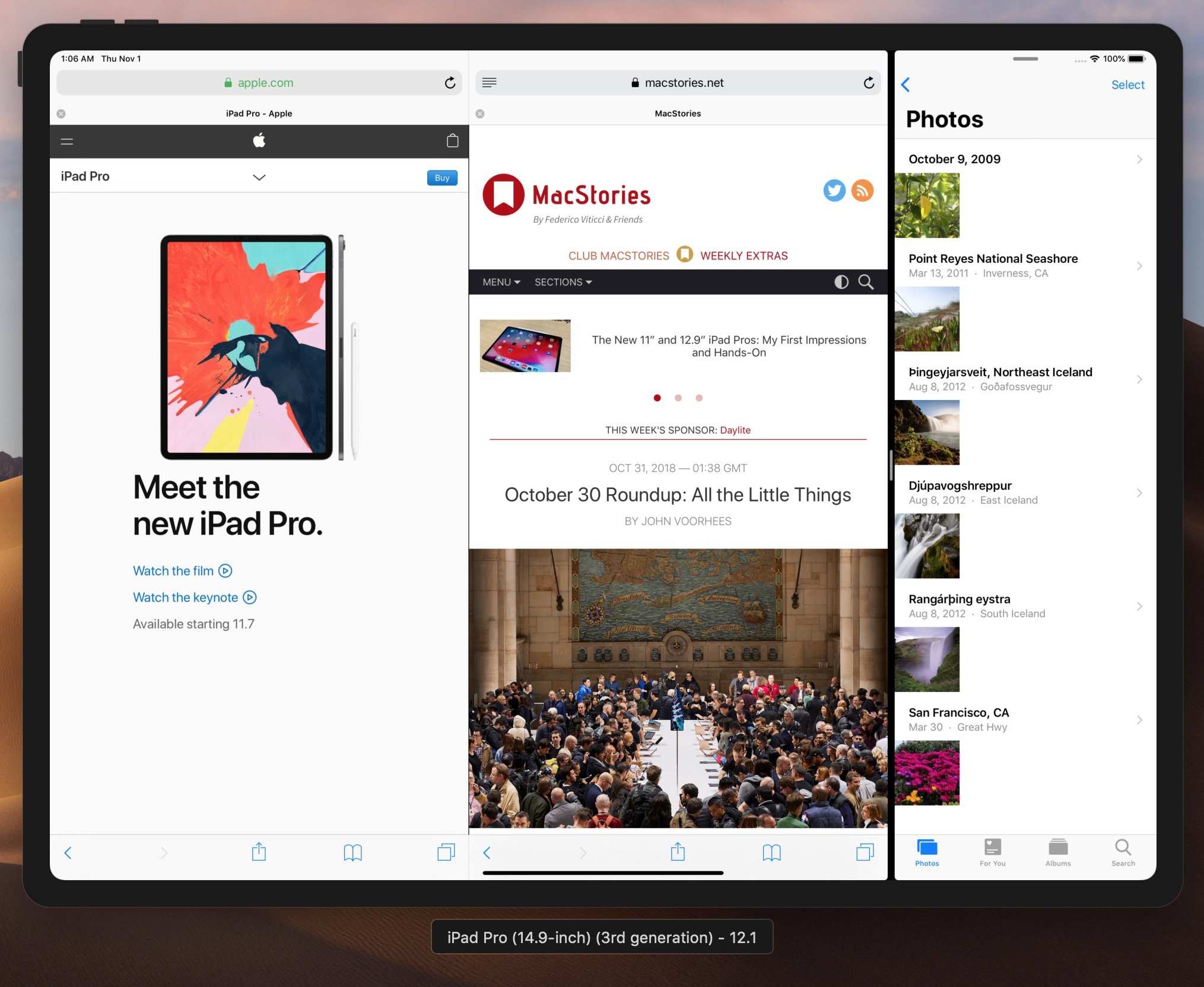Select the third carousel dot
The height and width of the screenshot is (987, 1204).
699,398
